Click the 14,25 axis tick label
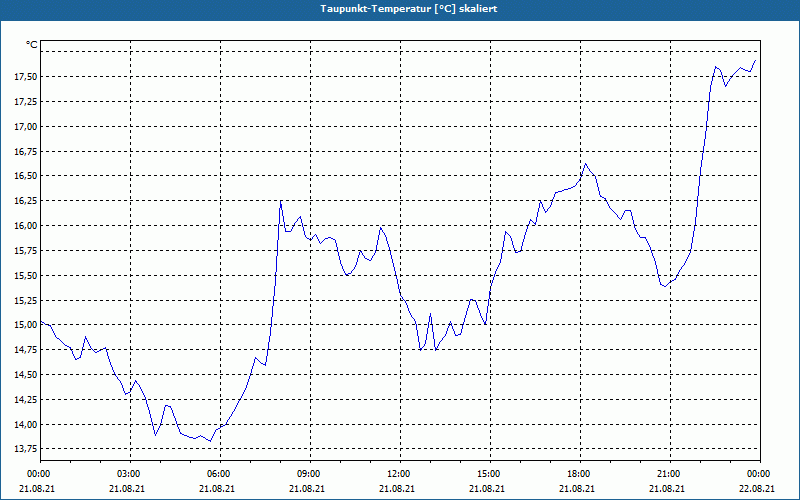This screenshot has height=500, width=800. click(x=26, y=399)
